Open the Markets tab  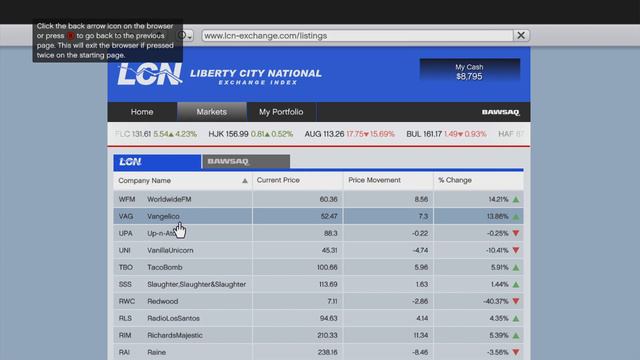click(211, 112)
